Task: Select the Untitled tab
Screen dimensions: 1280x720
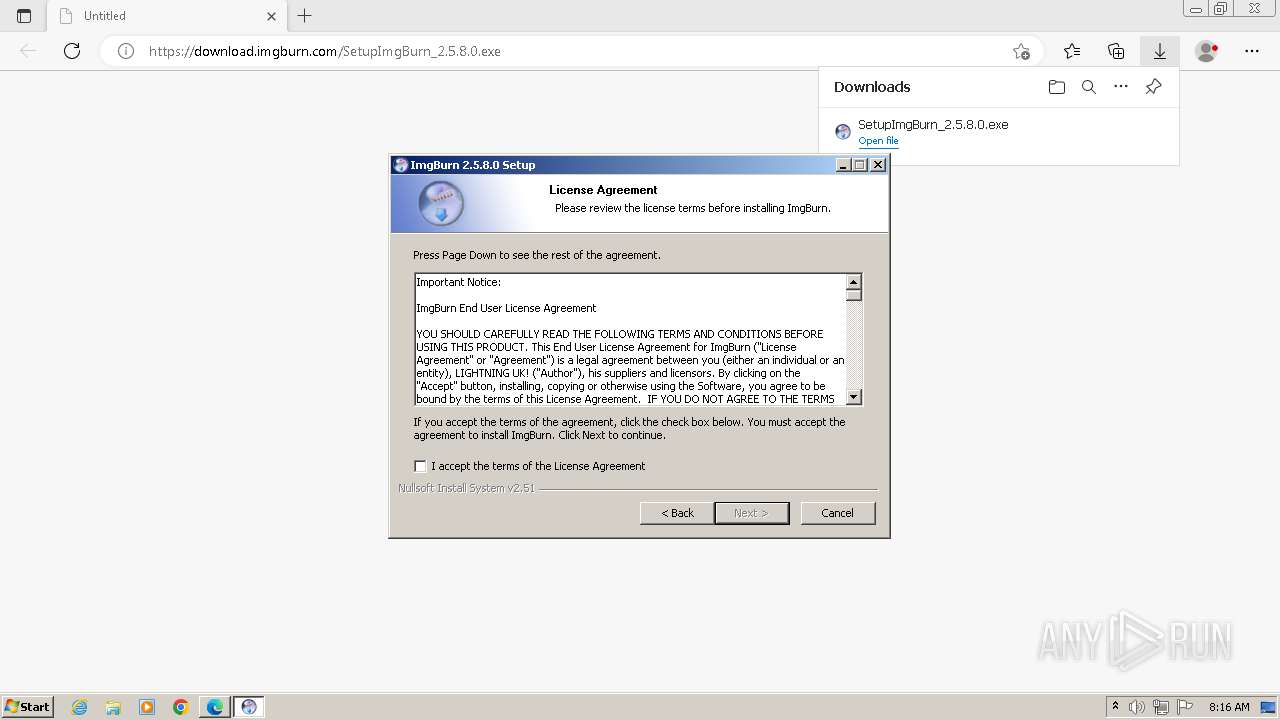Action: [x=165, y=16]
